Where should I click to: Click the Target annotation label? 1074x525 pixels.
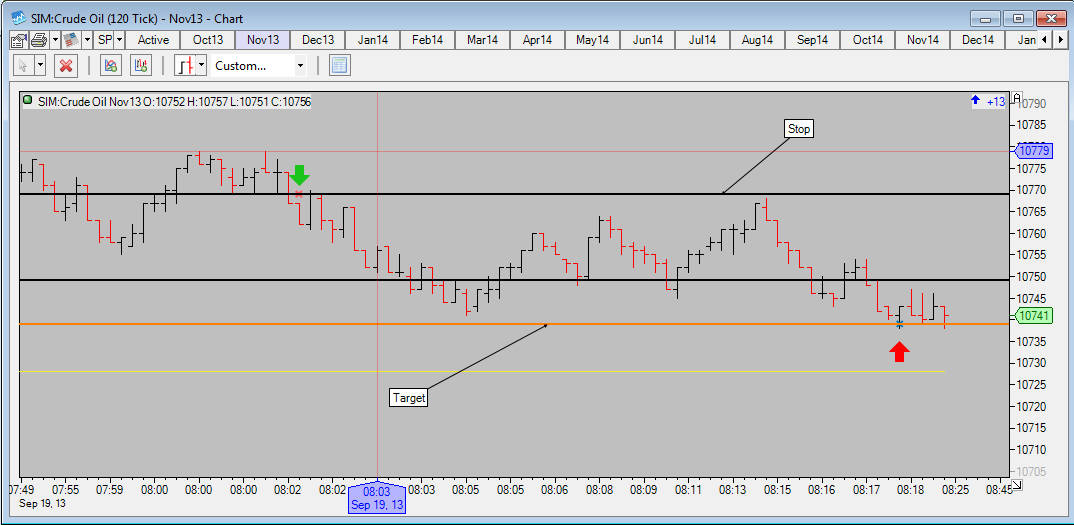pos(408,398)
